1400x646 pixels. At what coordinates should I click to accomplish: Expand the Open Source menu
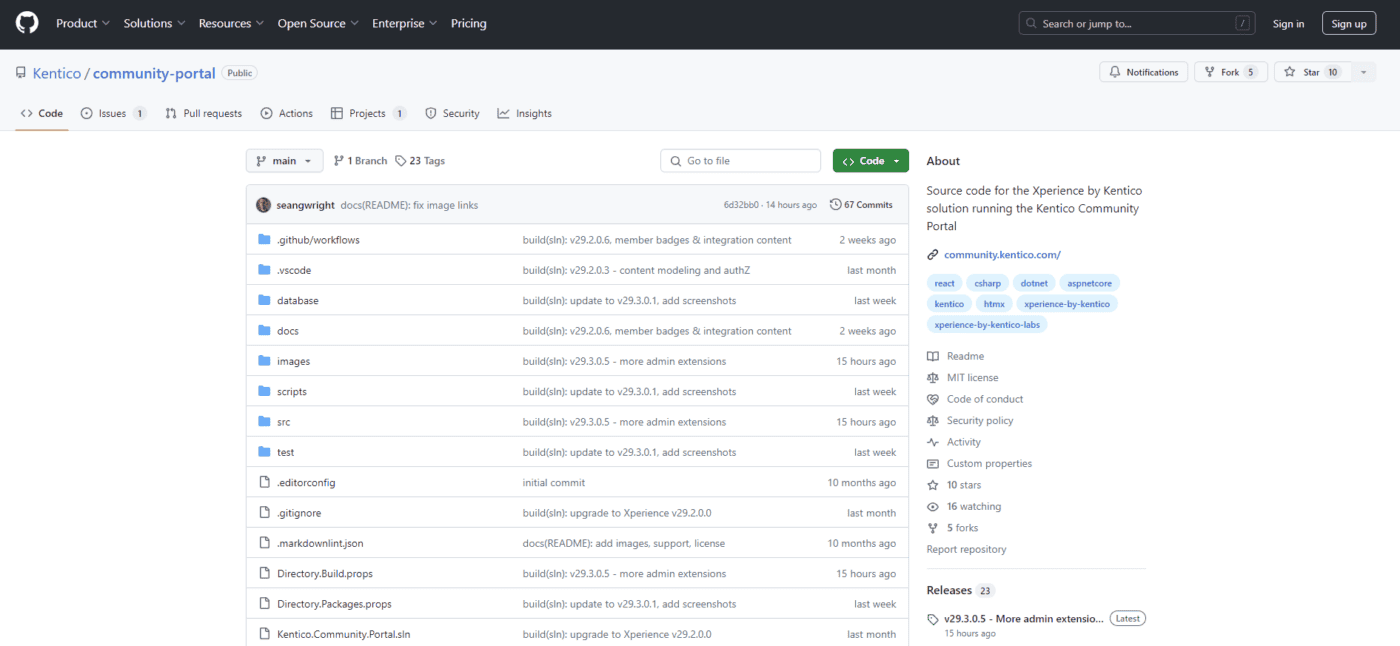pos(318,23)
